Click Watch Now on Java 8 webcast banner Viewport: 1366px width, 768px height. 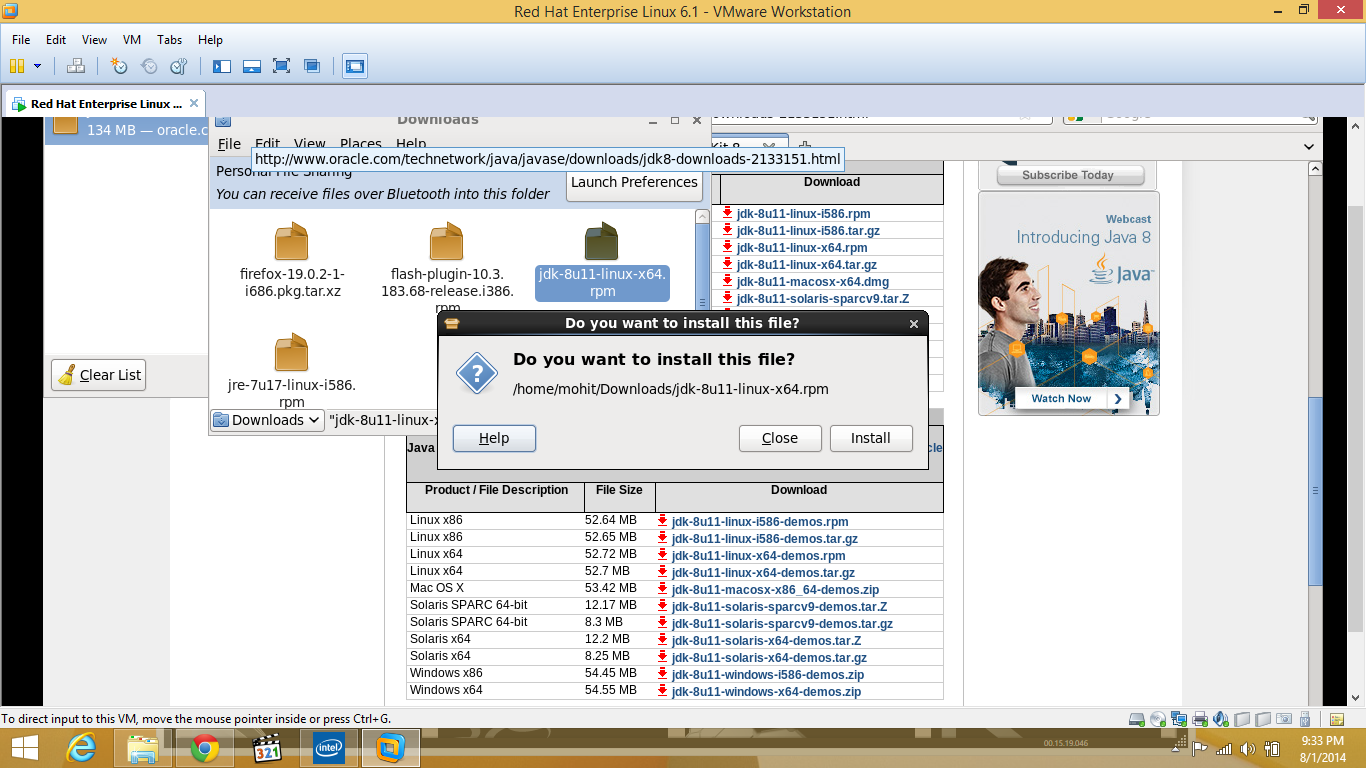tap(1072, 398)
